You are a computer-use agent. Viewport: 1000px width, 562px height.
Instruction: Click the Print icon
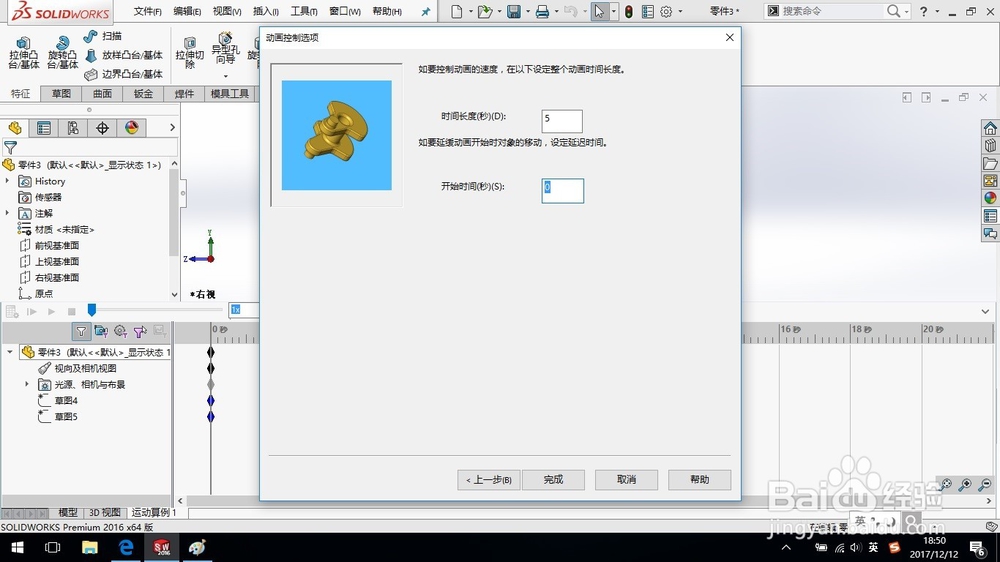click(x=542, y=11)
